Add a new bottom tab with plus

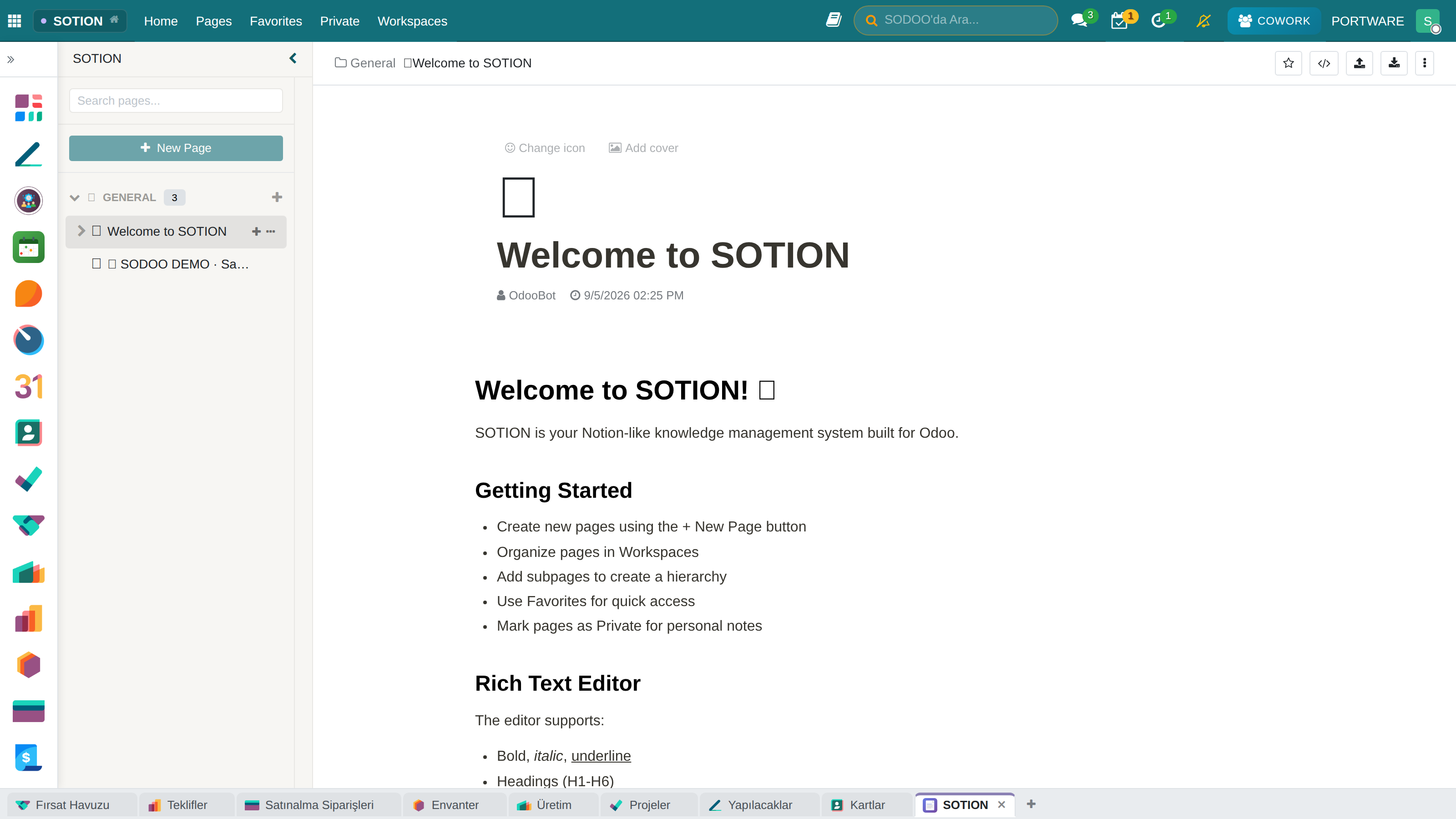(x=1031, y=804)
